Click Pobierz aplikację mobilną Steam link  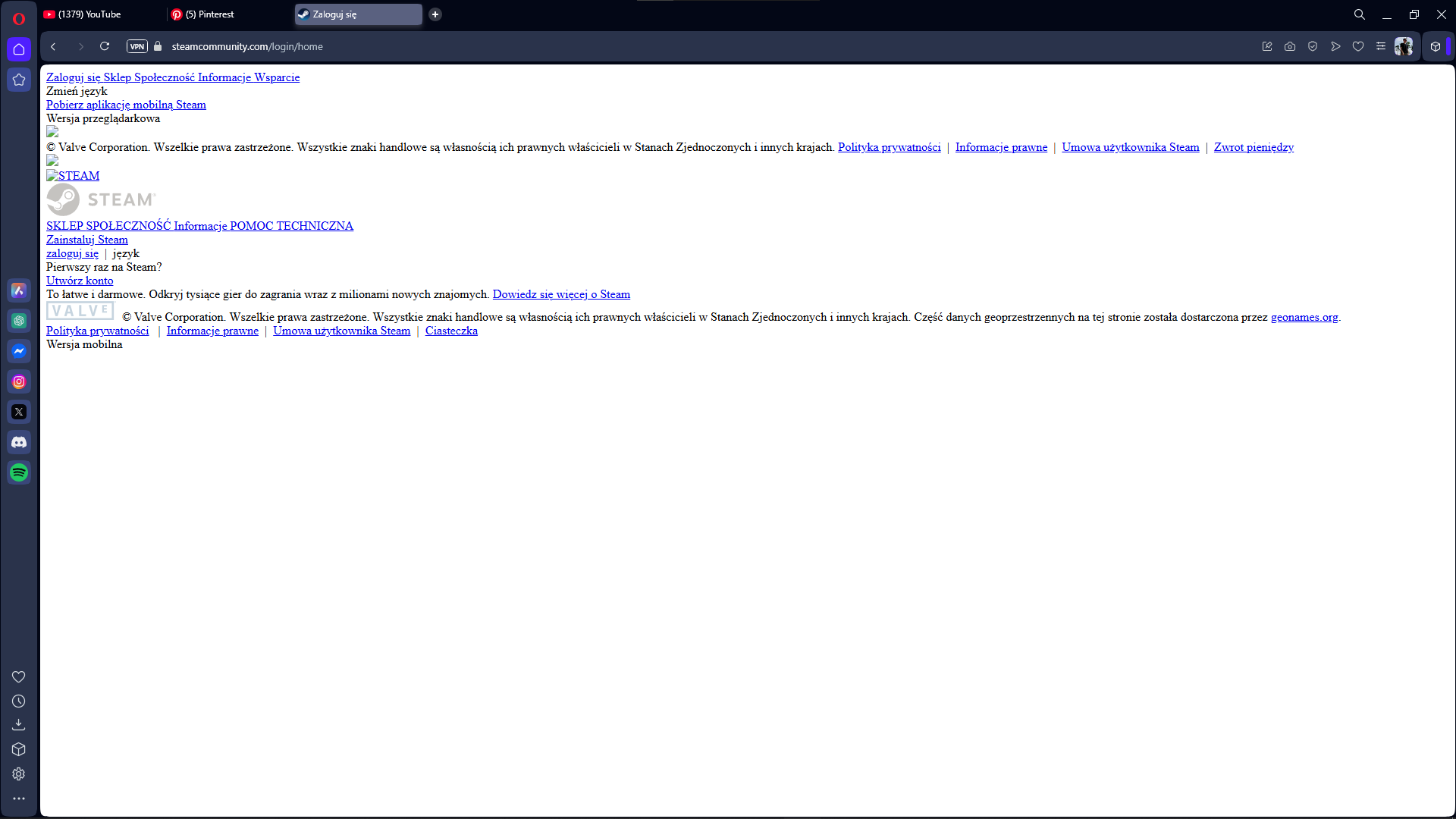pos(126,105)
